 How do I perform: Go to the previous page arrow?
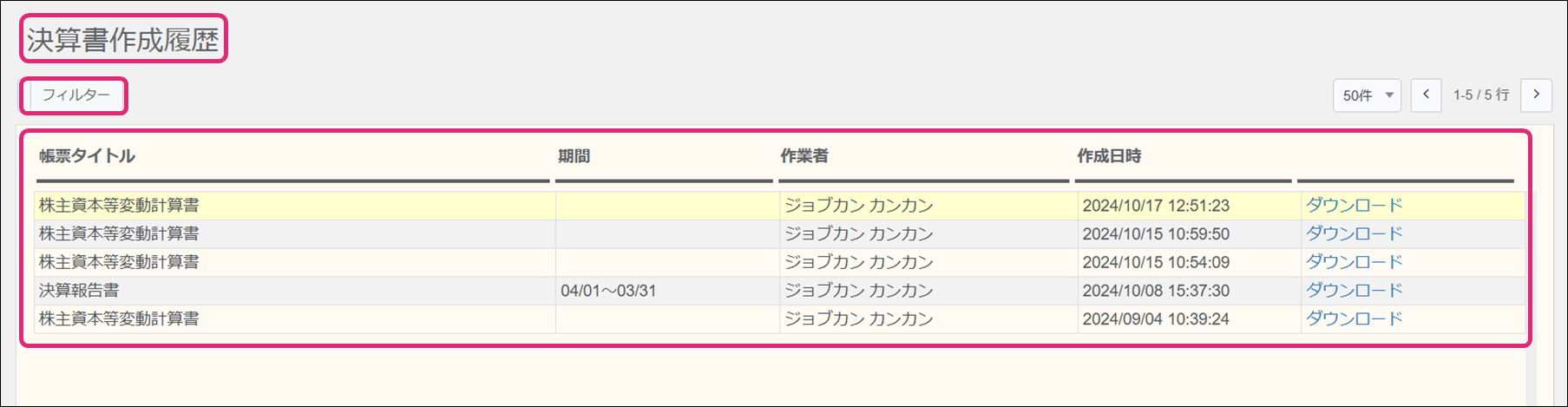coord(1426,95)
